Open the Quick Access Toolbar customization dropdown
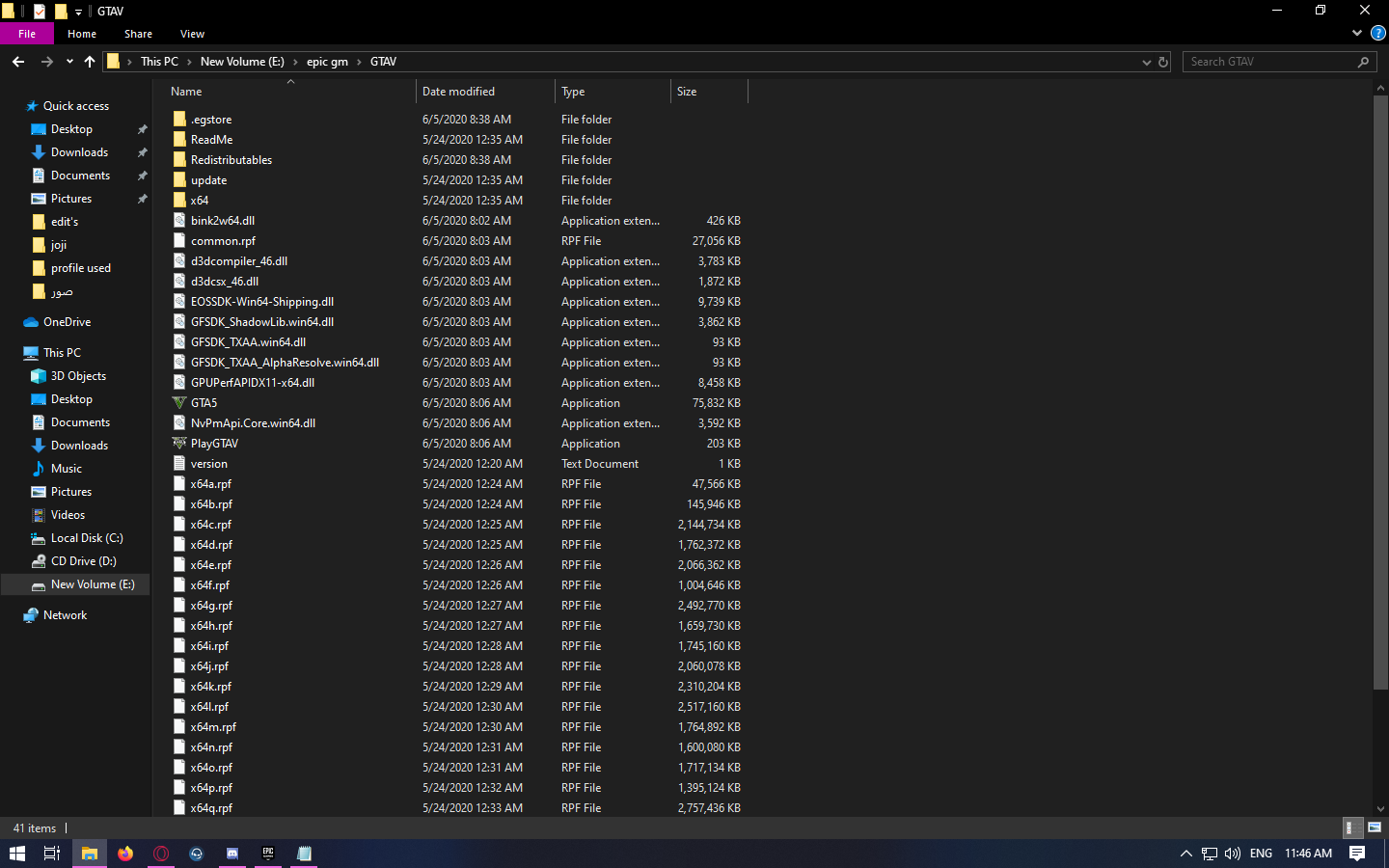This screenshot has width=1389, height=868. pos(78,11)
